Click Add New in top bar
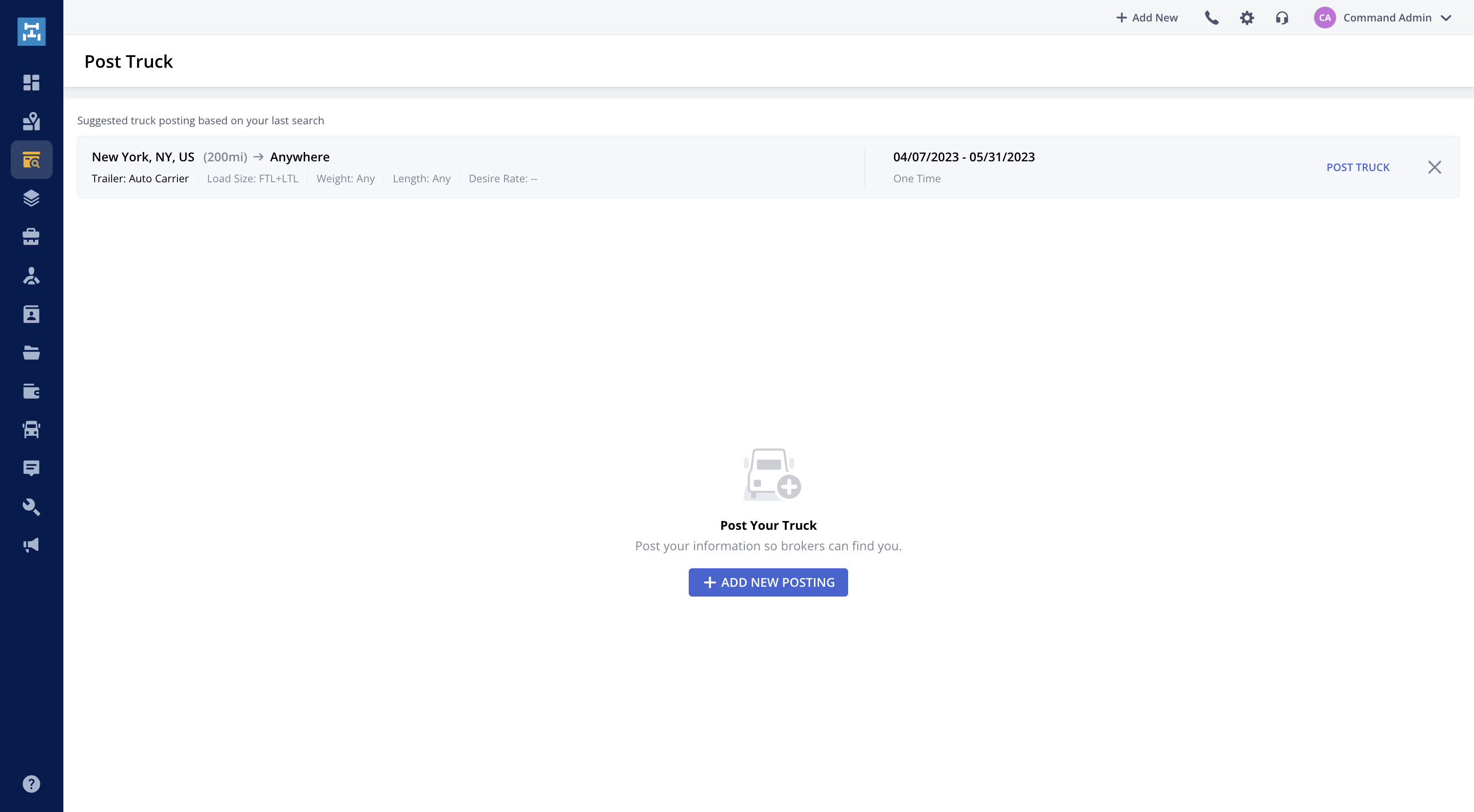Screen dimensions: 1474x812 point(1147,18)
